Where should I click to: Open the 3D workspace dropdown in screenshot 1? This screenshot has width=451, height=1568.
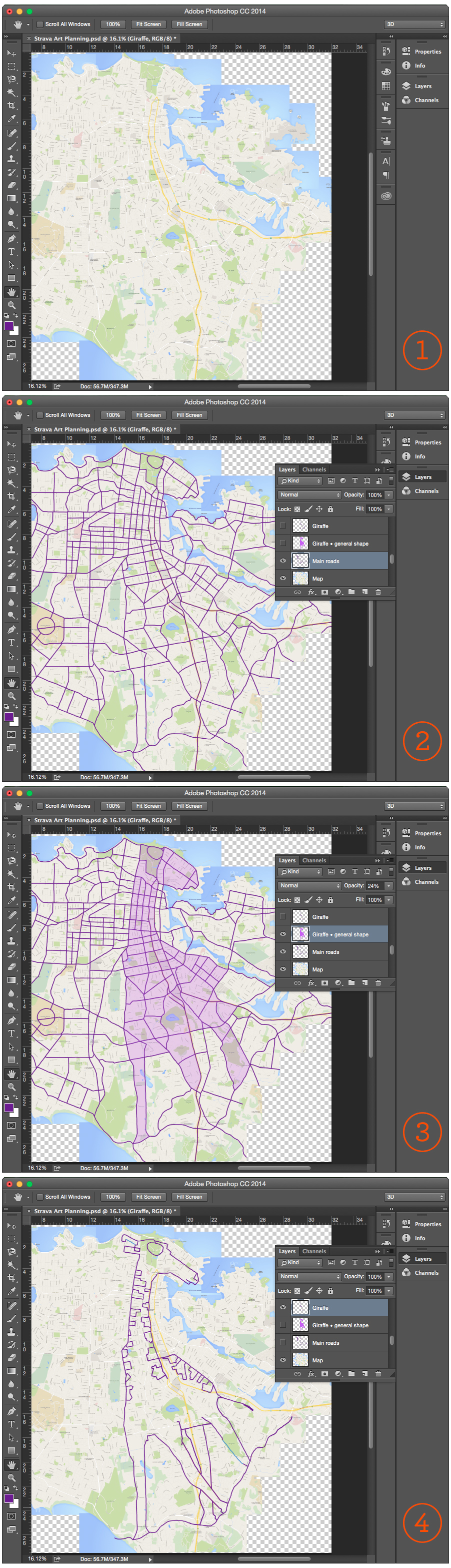[415, 25]
